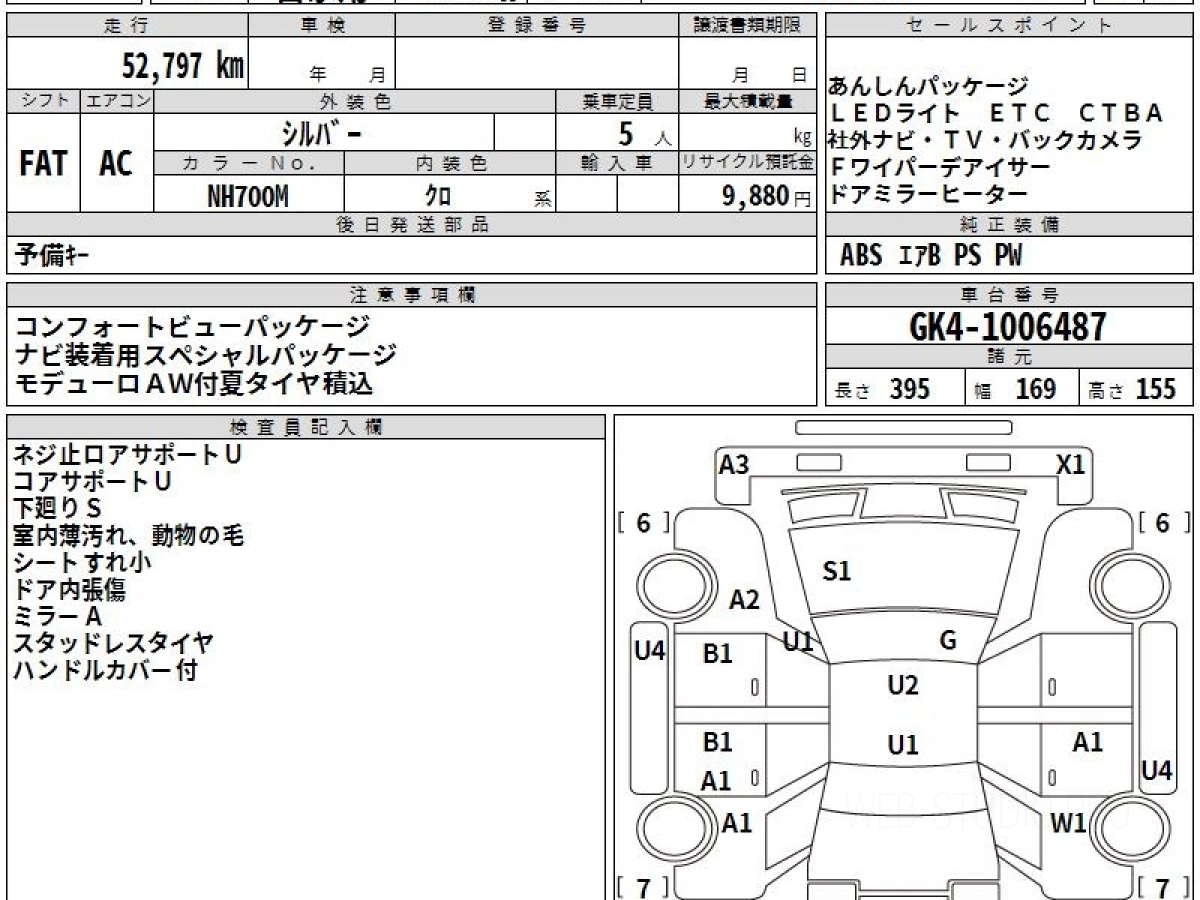This screenshot has height=900, width=1200.
Task: Select 下廻りS inspector note
Action: [x=57, y=509]
